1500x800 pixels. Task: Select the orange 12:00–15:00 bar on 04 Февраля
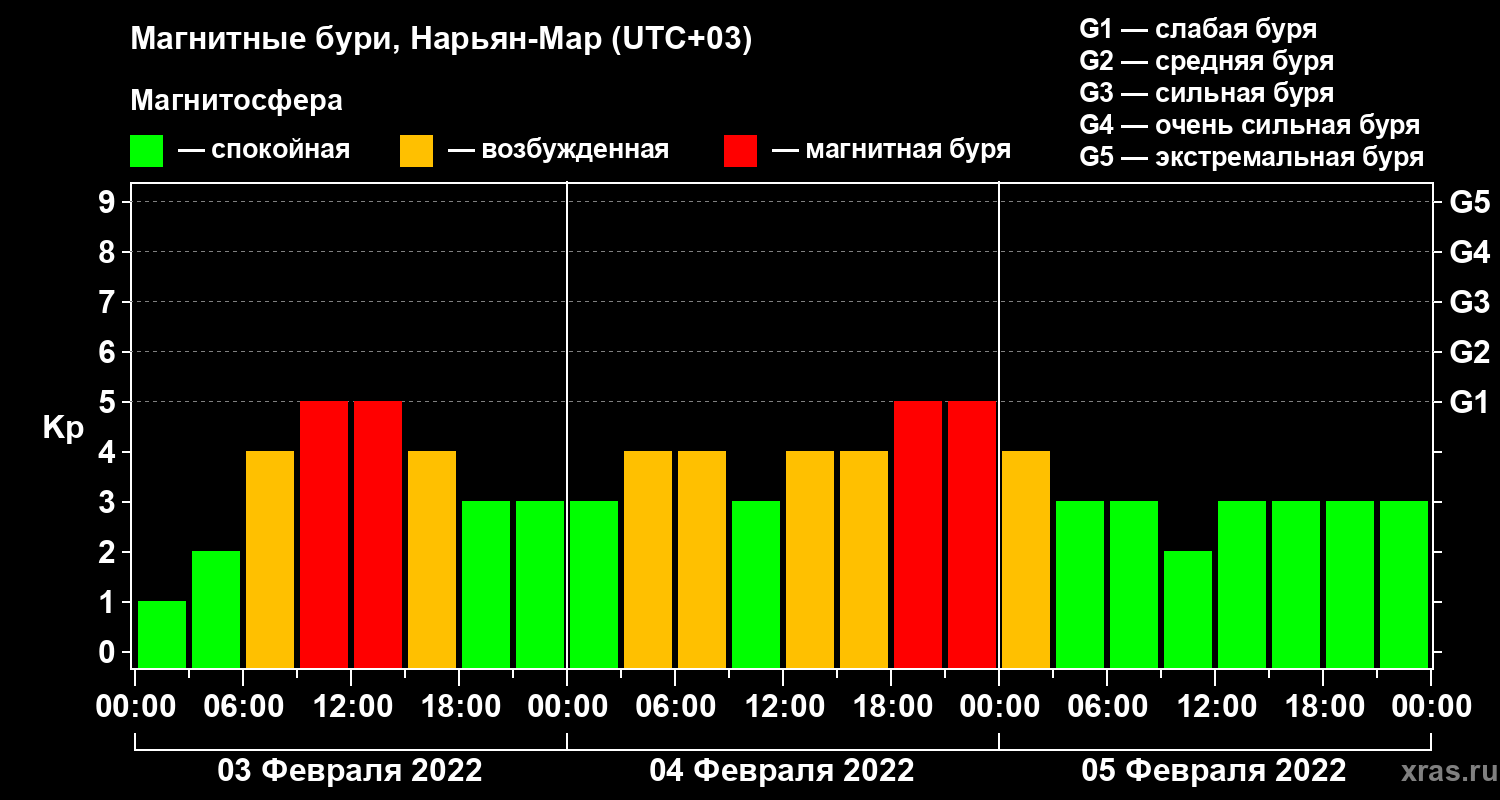click(x=810, y=559)
